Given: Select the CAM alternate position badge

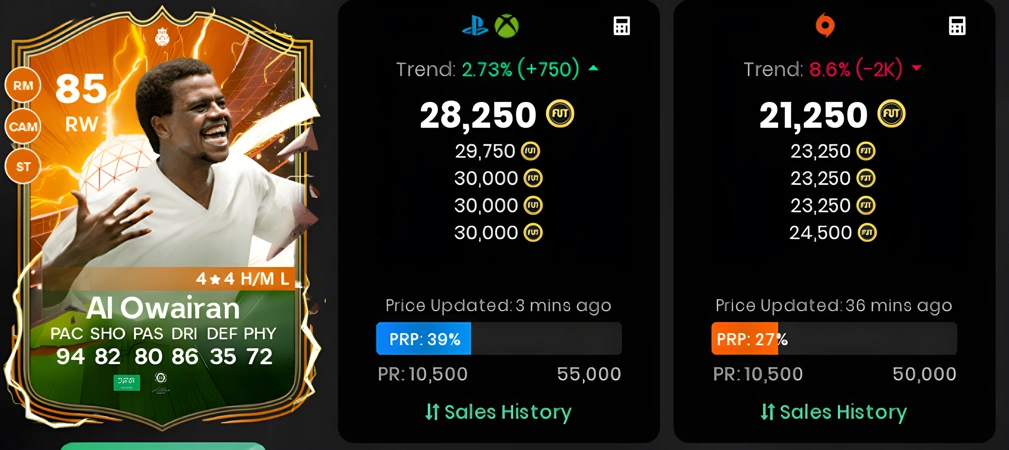Looking at the screenshot, I should 23,126.
